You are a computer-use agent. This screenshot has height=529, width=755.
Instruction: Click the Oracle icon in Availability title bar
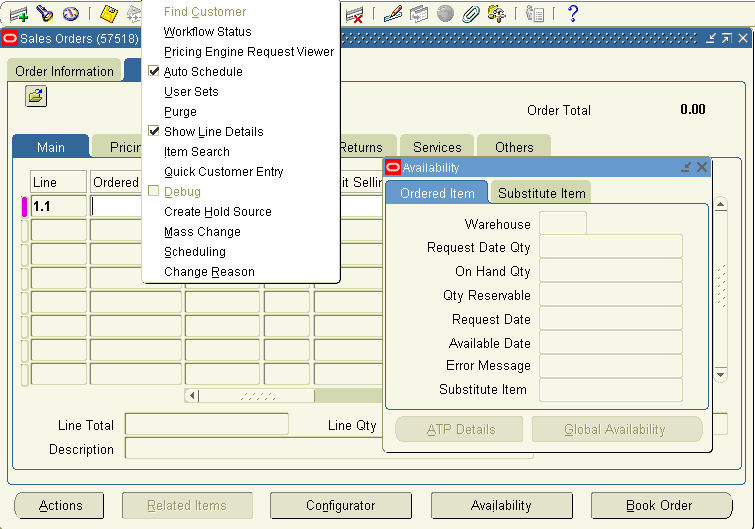(x=393, y=167)
